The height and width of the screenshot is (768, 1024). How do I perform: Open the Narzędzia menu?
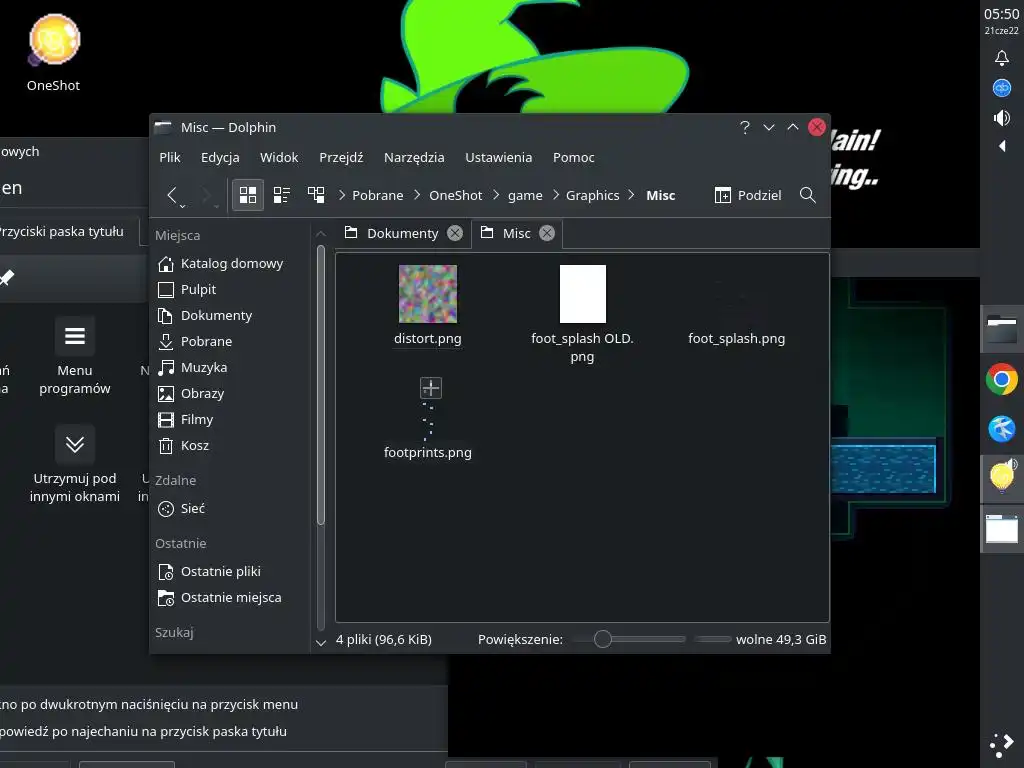(414, 157)
